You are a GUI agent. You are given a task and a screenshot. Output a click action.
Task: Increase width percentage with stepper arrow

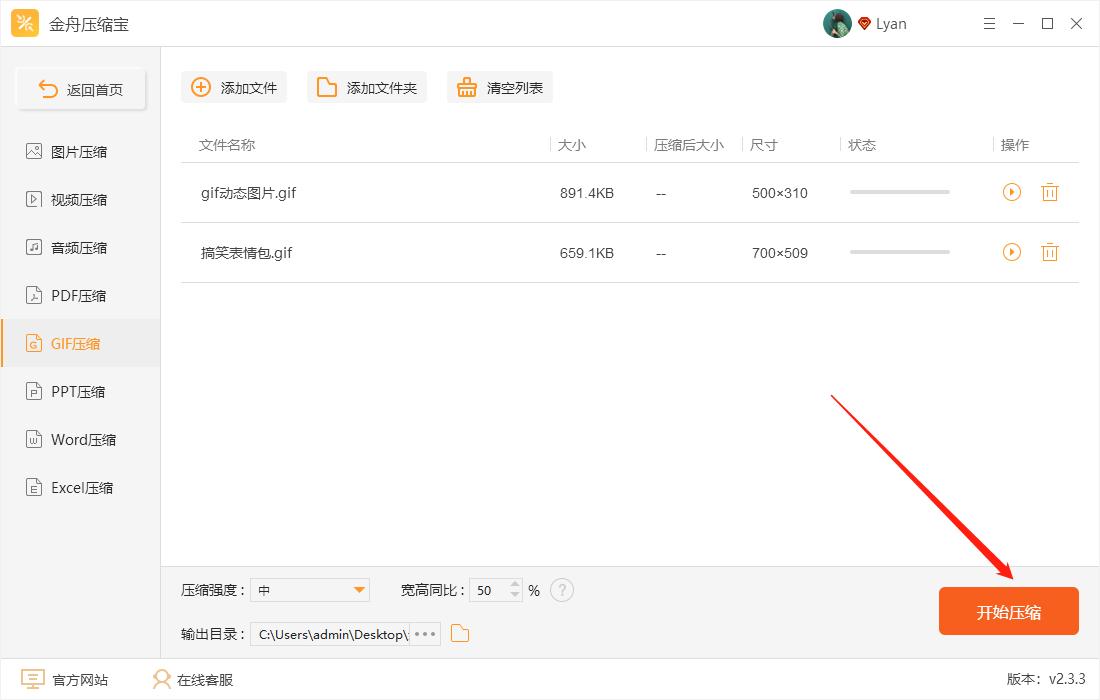click(513, 585)
